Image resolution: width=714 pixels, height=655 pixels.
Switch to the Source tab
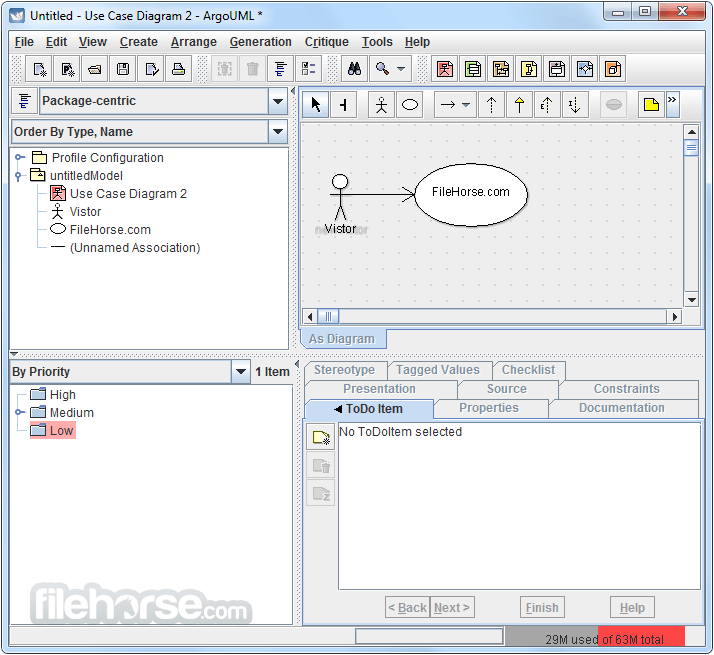pyautogui.click(x=507, y=389)
